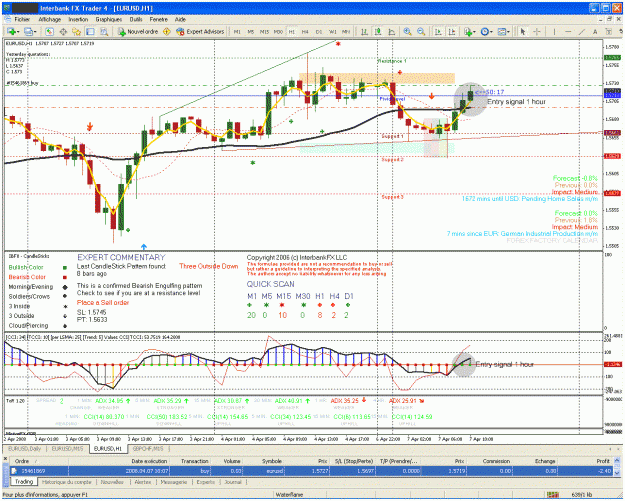Screen dimensions: 625x501
Task: Sort orders by Ordre column header
Action: (x=39, y=461)
